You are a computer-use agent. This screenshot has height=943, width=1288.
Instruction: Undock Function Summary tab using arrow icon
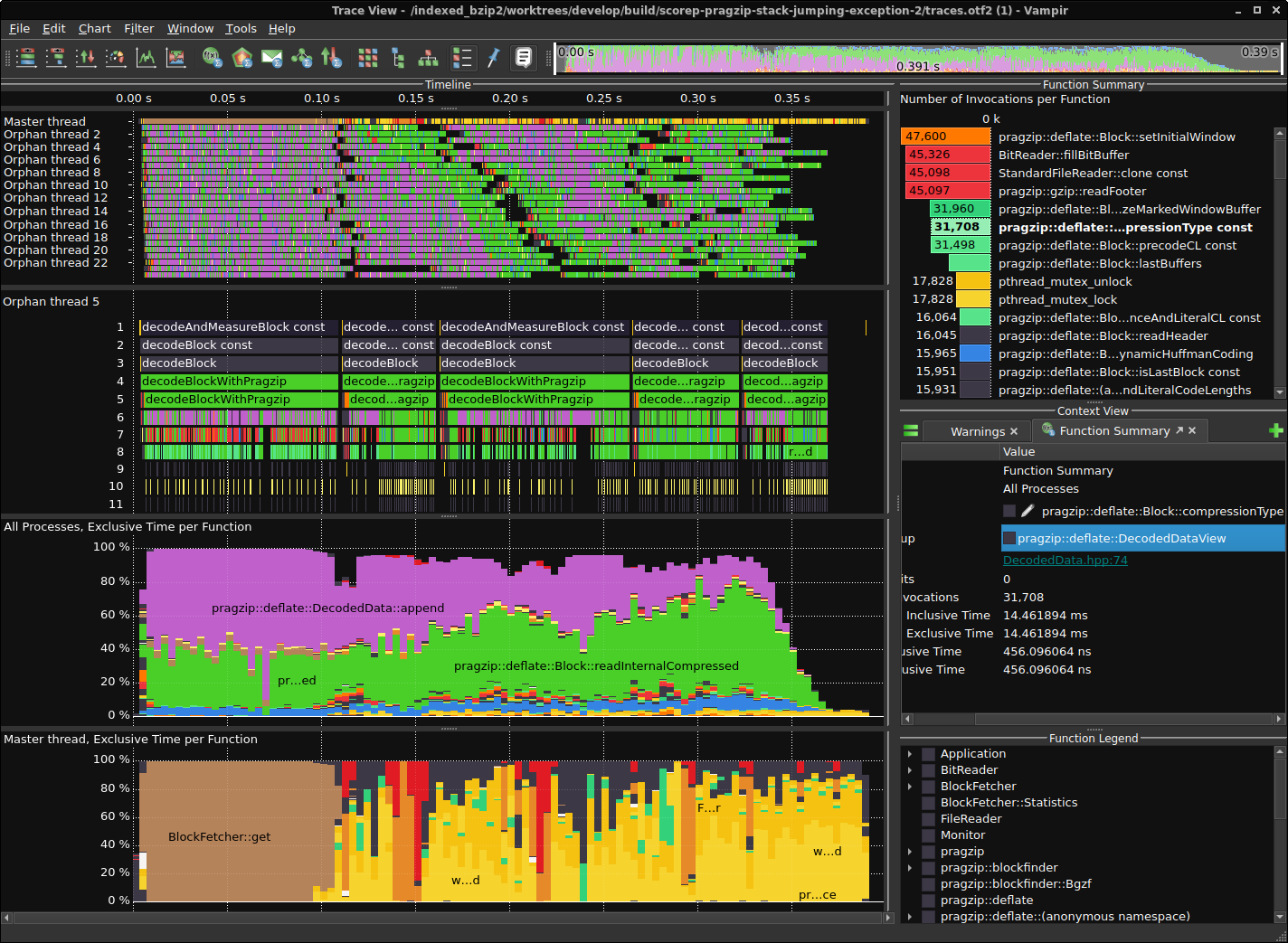(1179, 431)
